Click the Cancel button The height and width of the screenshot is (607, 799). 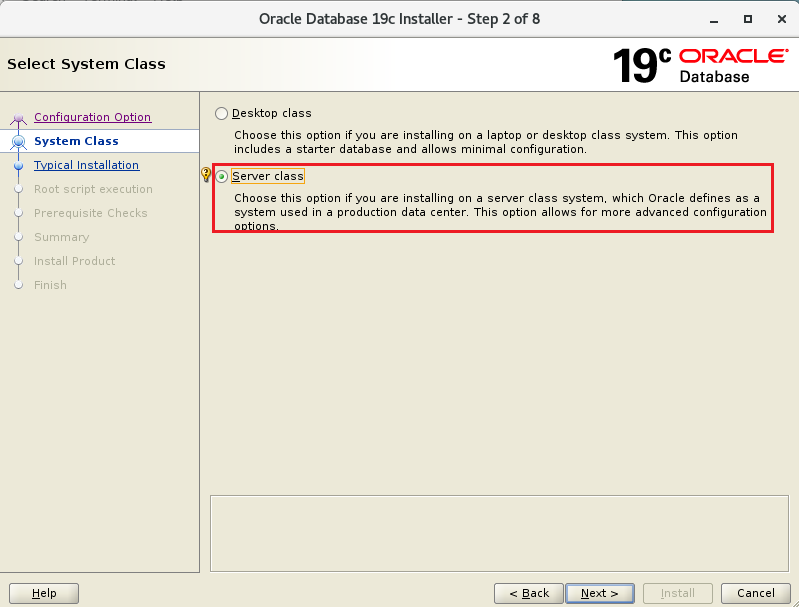[756, 593]
